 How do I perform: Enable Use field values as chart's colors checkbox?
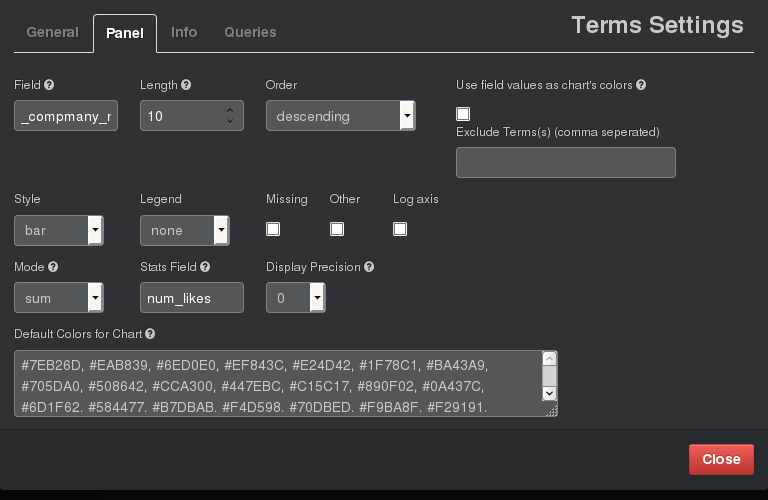463,114
